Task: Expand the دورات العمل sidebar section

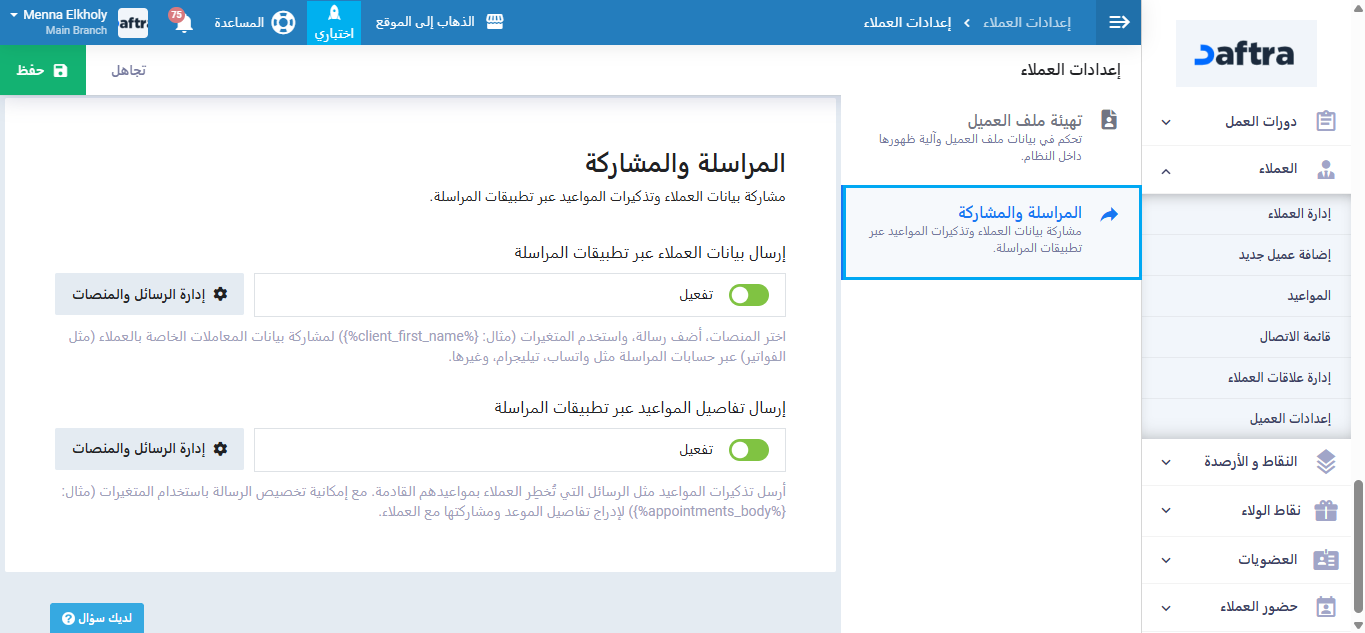Action: (x=1166, y=122)
